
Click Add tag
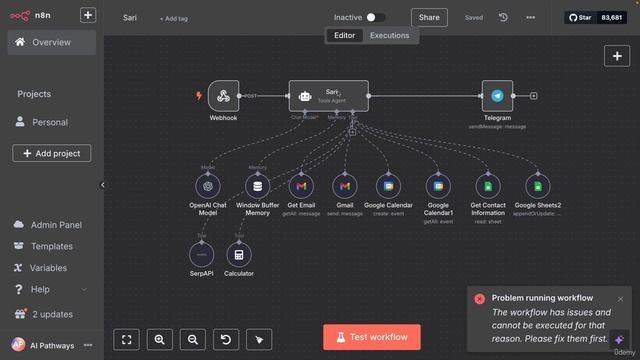coord(173,18)
